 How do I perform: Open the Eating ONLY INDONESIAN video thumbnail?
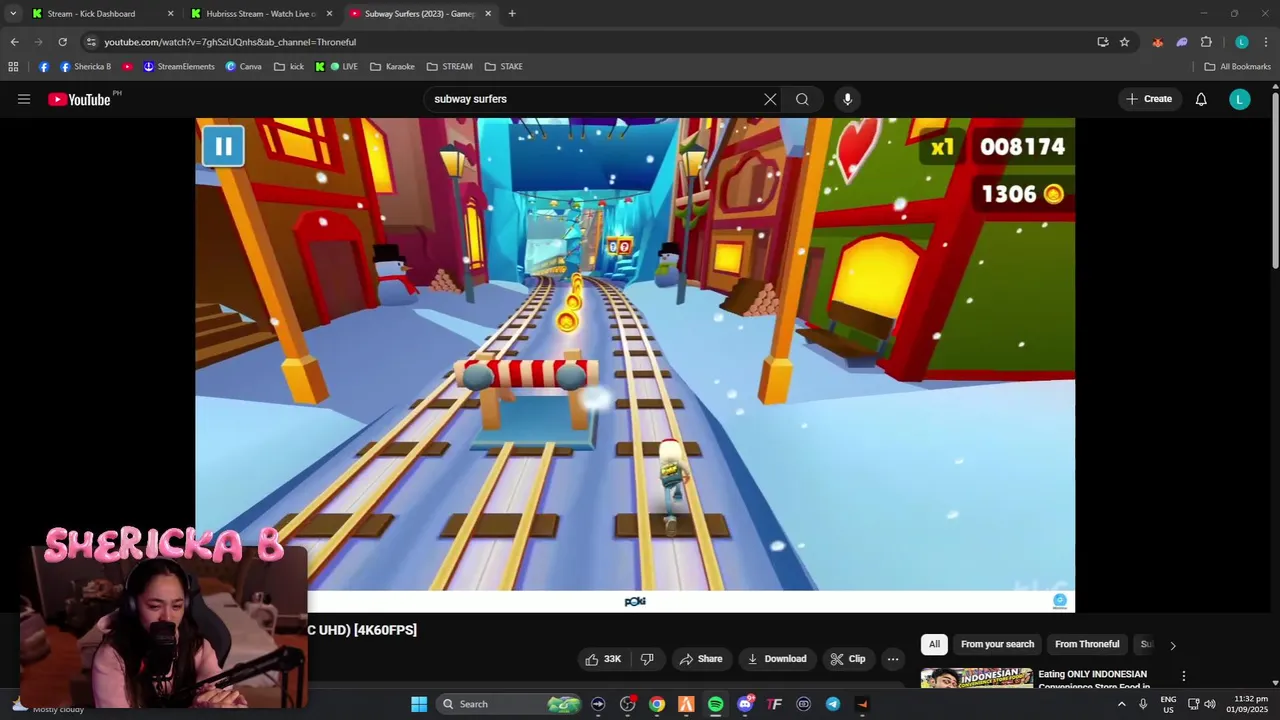click(976, 678)
